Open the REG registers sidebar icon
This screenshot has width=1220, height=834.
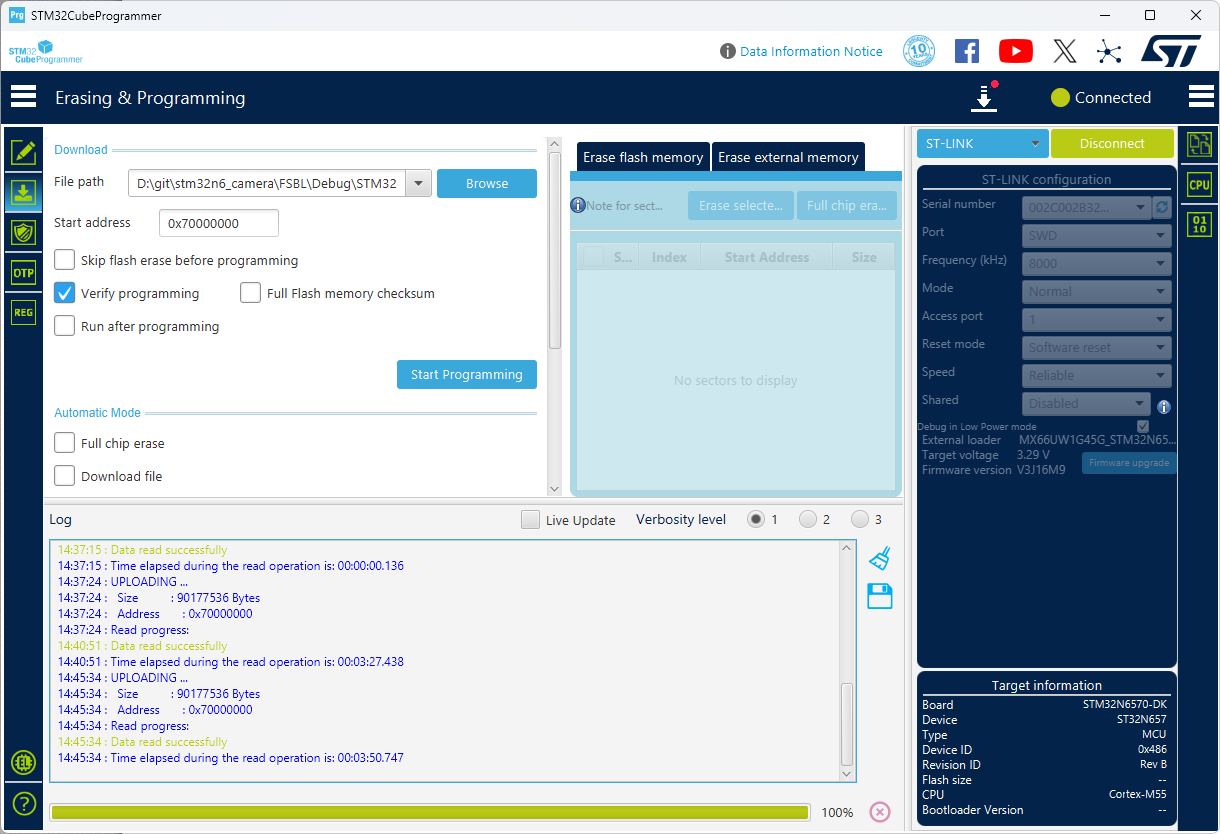pos(23,312)
